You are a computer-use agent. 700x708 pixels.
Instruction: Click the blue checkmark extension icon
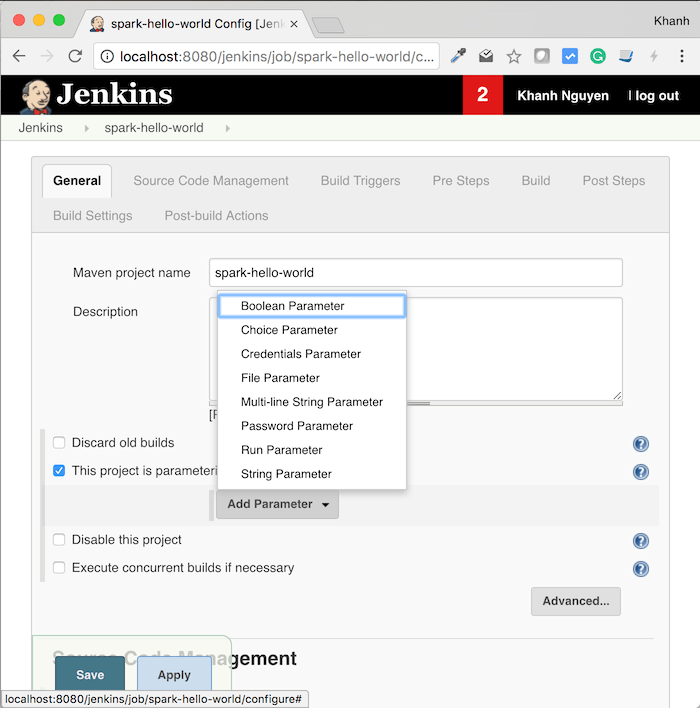pyautogui.click(x=570, y=56)
